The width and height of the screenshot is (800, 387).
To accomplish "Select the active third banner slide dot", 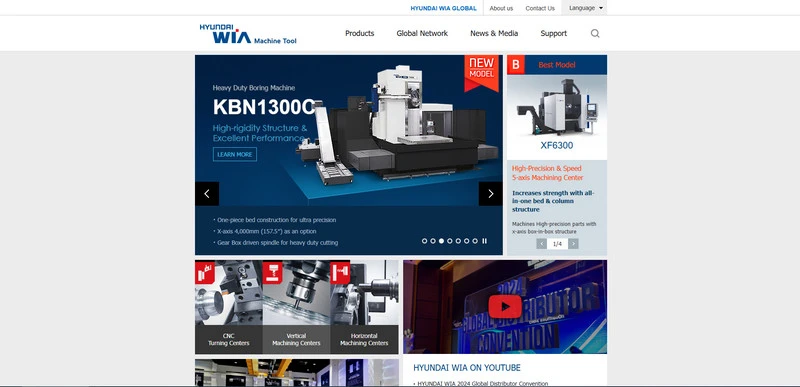I will 441,241.
